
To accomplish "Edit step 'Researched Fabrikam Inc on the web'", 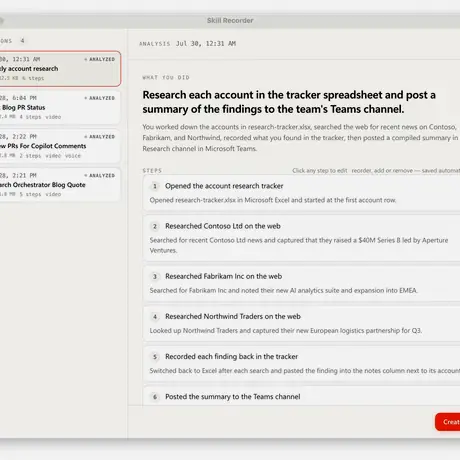I will [302, 283].
